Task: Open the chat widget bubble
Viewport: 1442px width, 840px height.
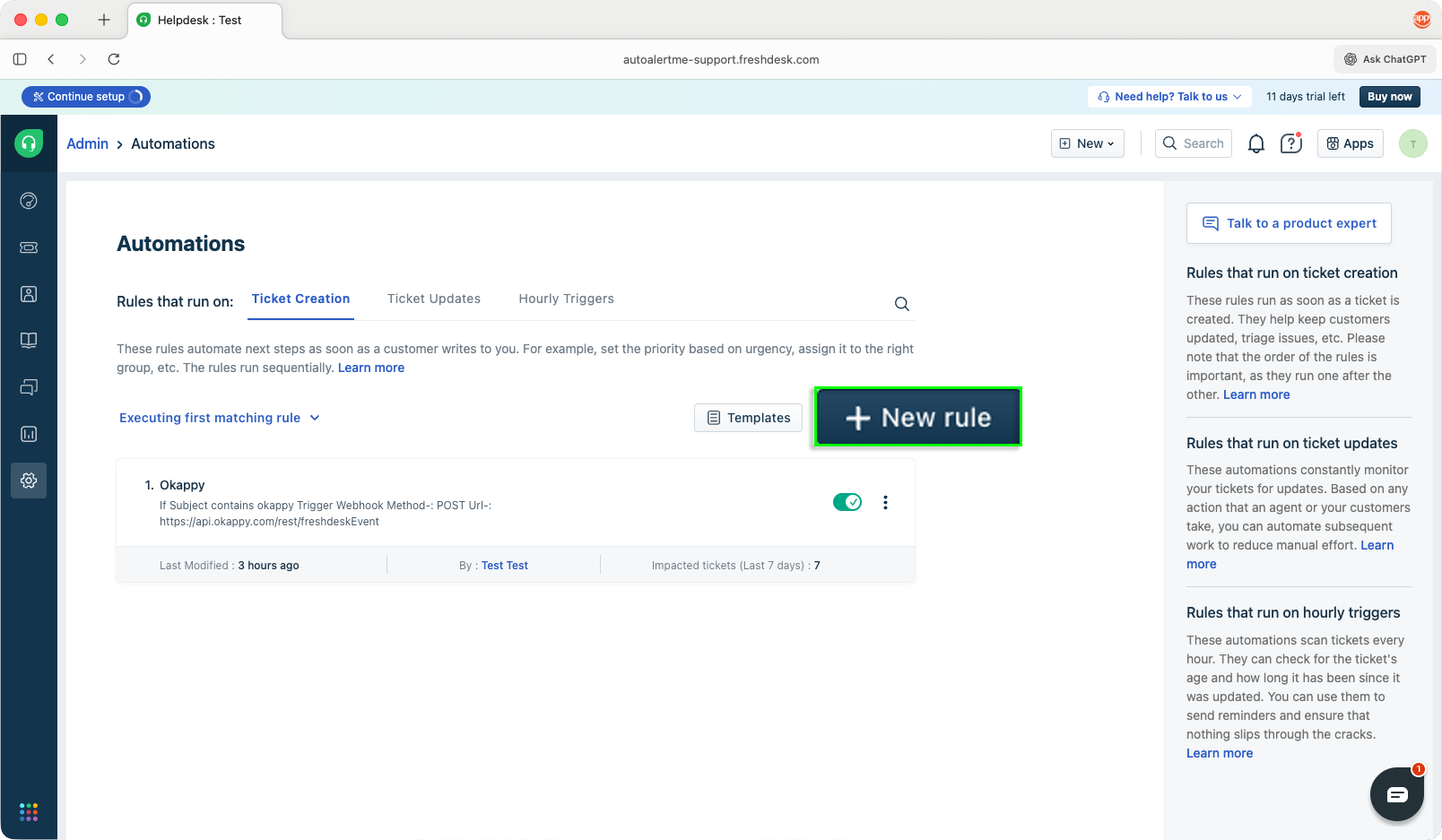Action: [1397, 794]
